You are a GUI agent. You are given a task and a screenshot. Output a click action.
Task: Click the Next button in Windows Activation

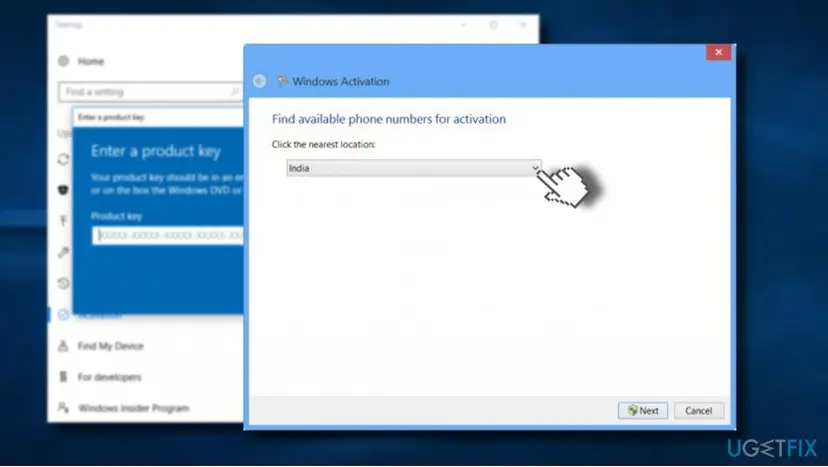point(643,410)
